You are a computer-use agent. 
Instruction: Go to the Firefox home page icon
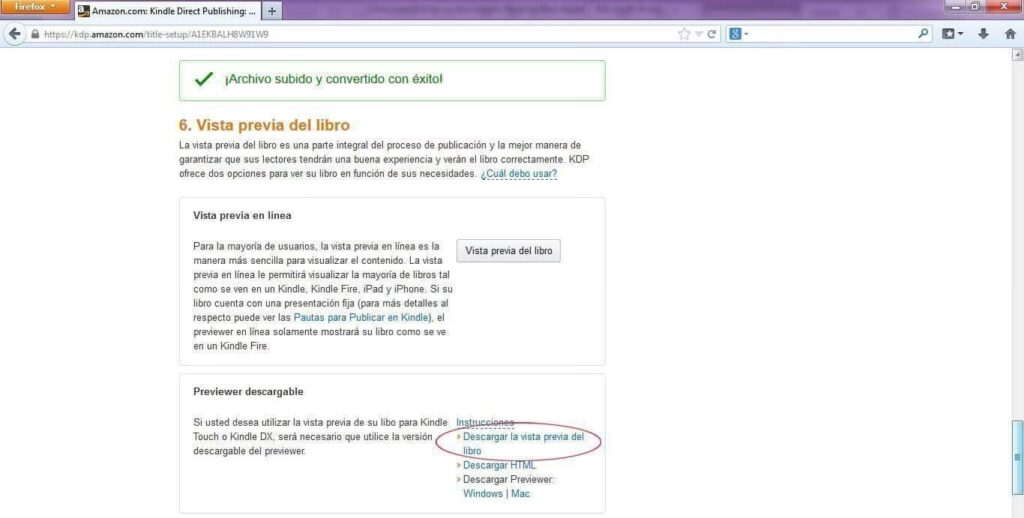click(1009, 33)
